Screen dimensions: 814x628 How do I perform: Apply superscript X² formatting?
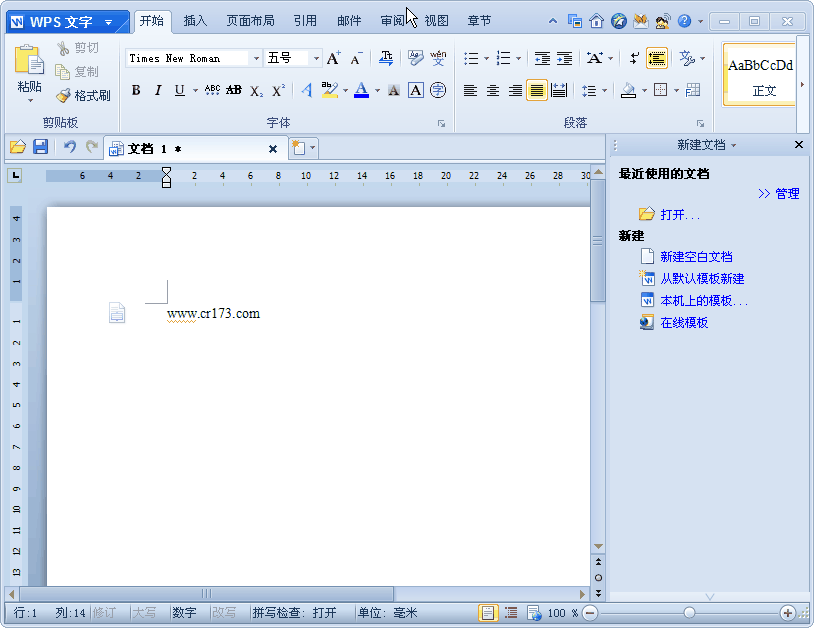tap(278, 90)
